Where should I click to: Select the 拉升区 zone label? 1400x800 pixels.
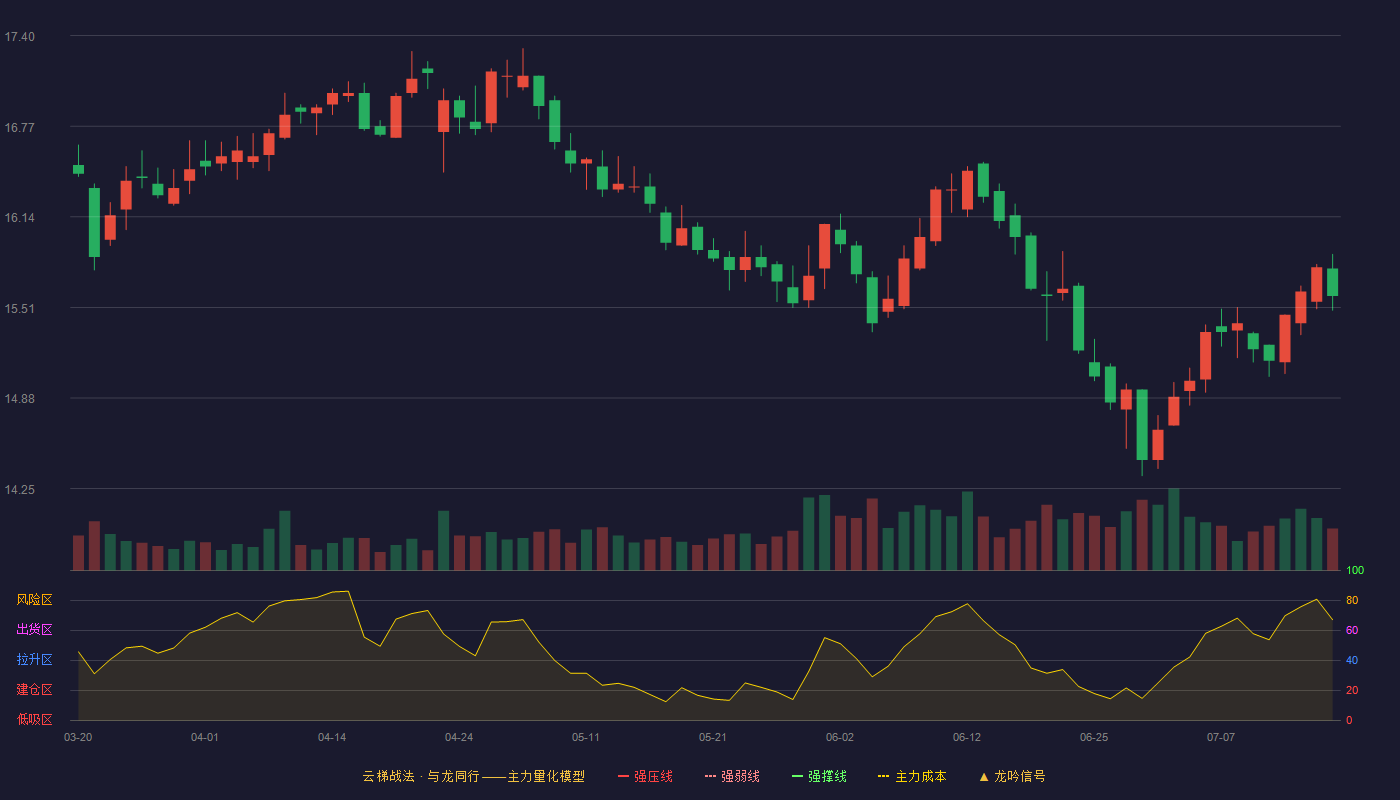[34, 660]
